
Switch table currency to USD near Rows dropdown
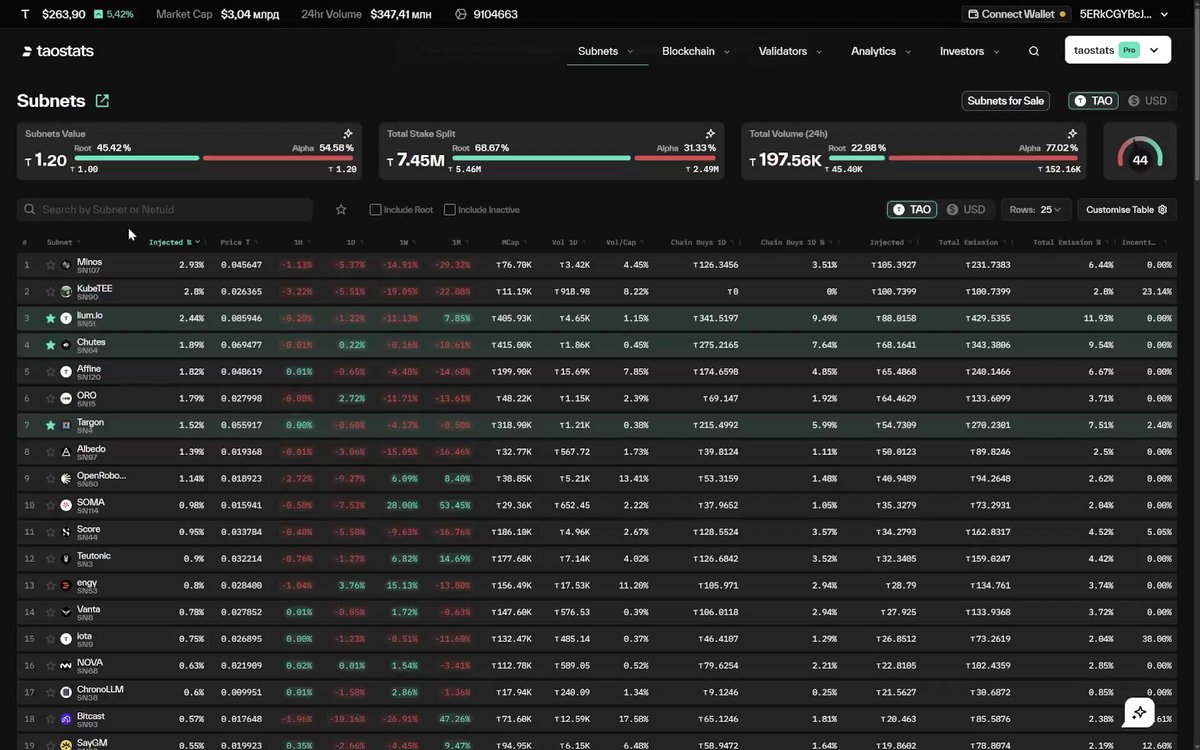coord(966,210)
